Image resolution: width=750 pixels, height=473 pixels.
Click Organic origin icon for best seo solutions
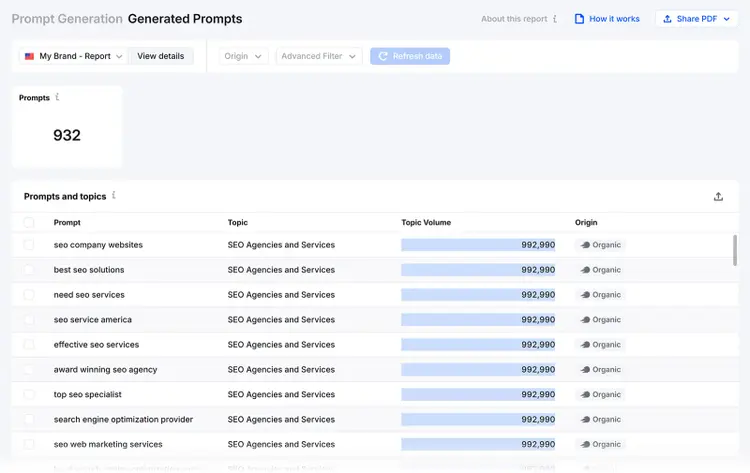tap(585, 270)
